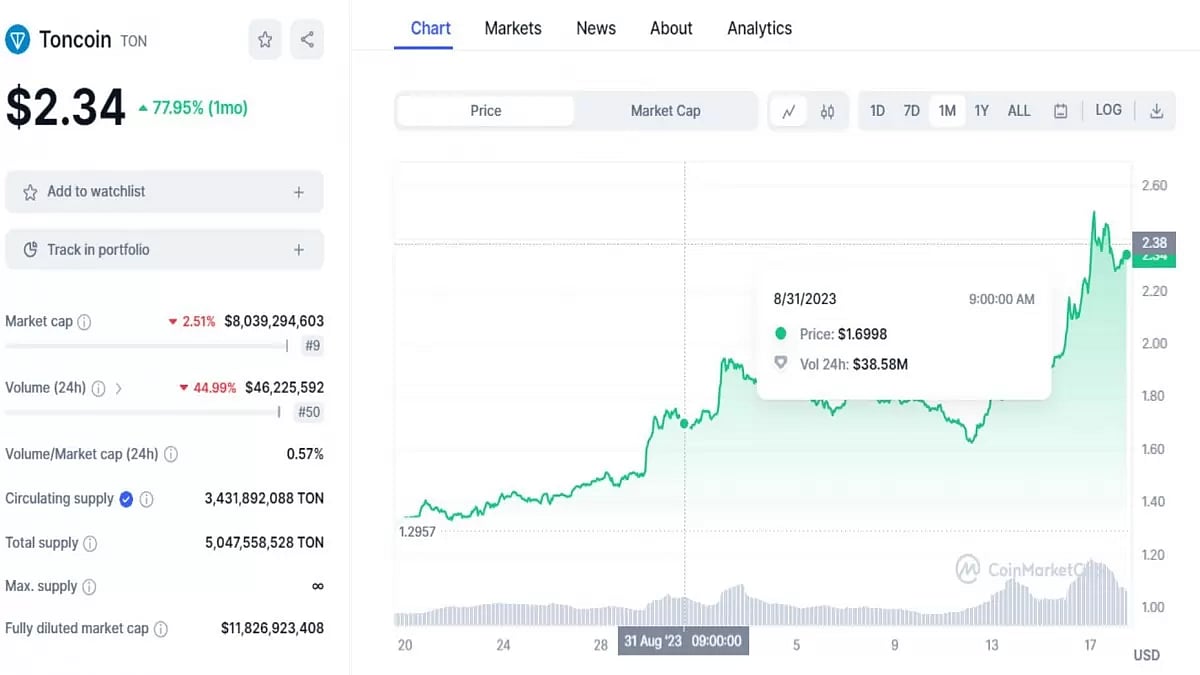This screenshot has height=675, width=1200.
Task: Expand Volume (24h) chevron arrow
Action: coord(119,388)
